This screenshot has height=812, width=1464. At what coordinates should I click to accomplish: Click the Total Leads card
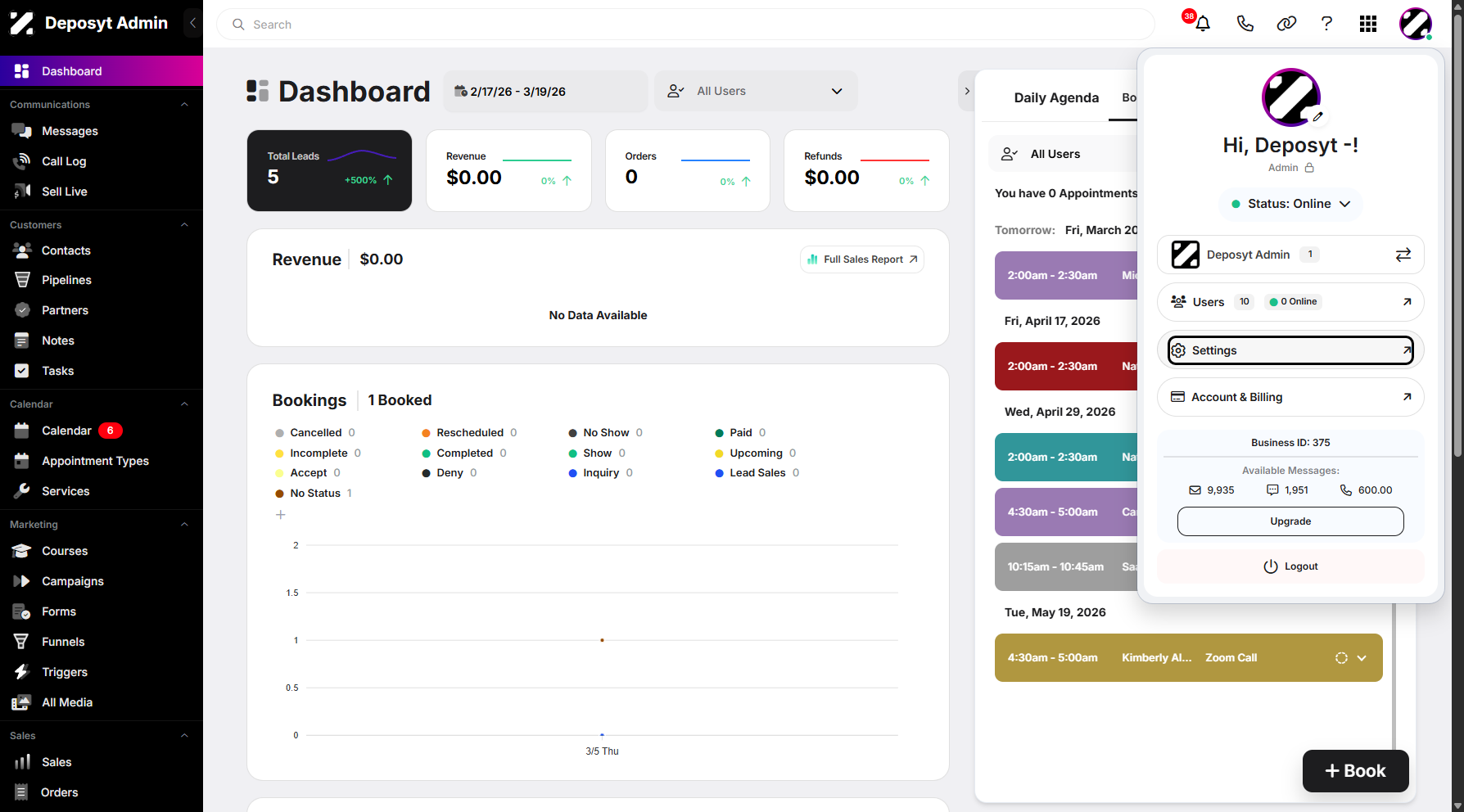(329, 170)
